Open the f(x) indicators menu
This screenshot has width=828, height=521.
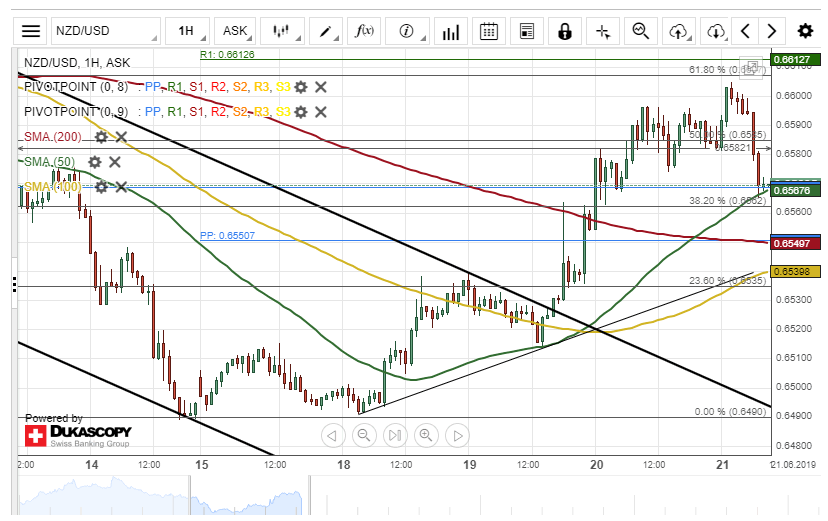(x=364, y=31)
